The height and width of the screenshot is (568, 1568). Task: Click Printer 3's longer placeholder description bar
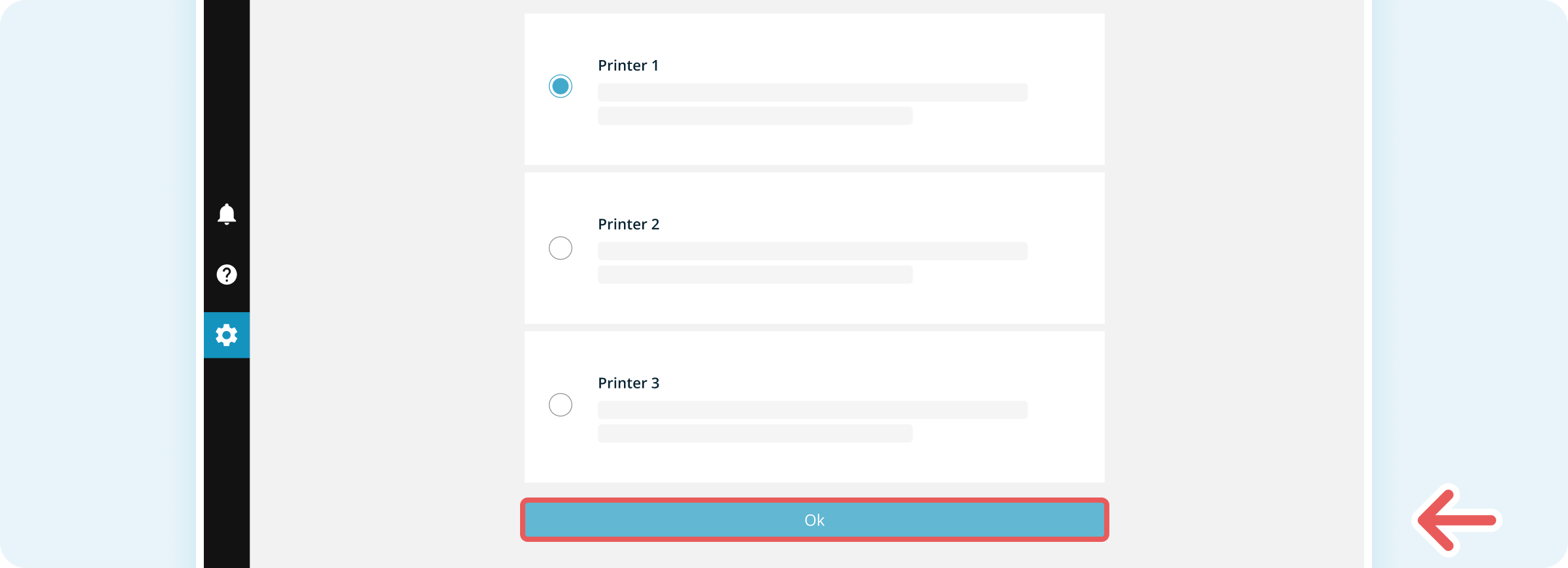click(812, 410)
